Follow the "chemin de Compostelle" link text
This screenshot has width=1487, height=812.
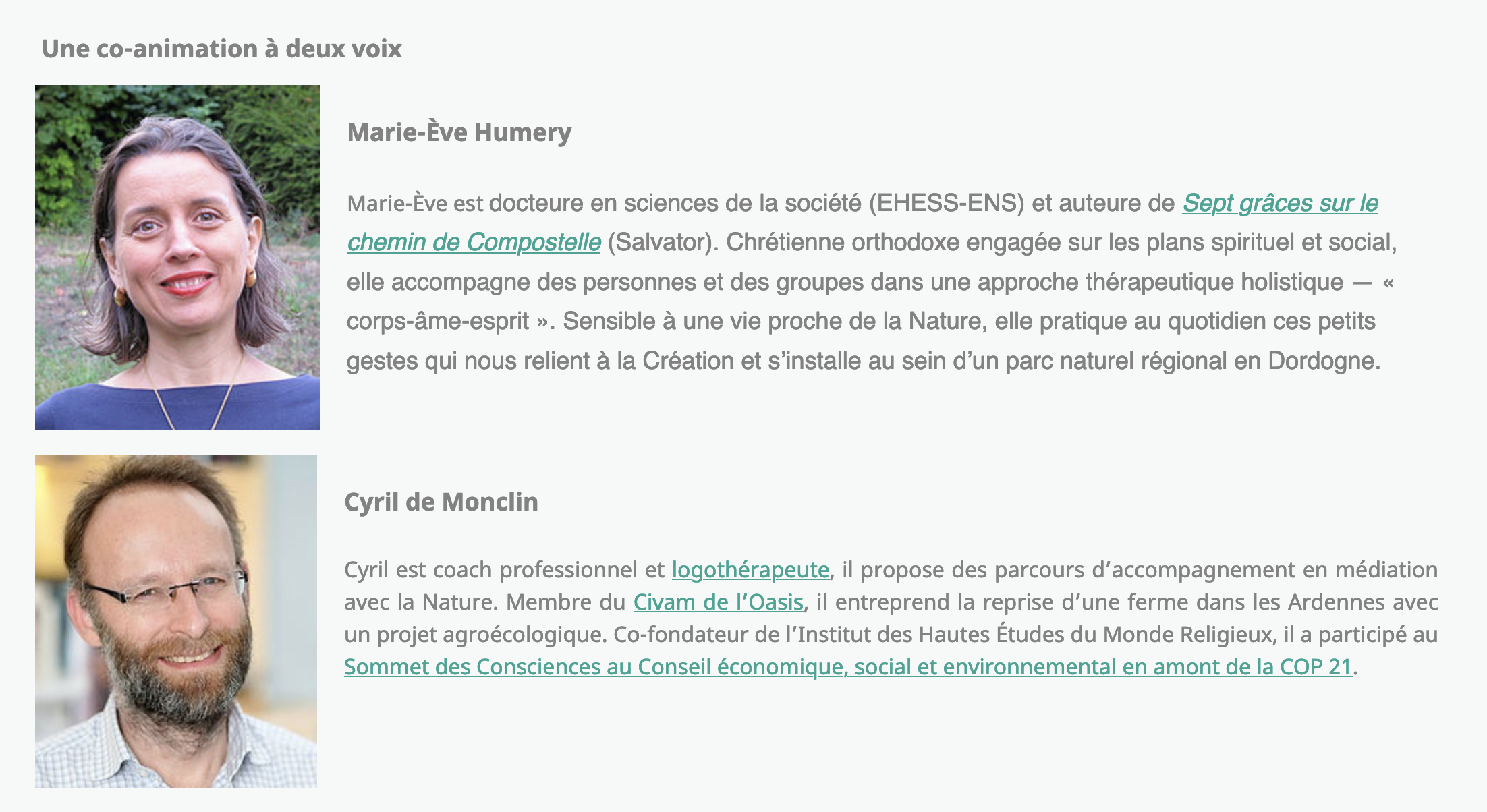[474, 242]
